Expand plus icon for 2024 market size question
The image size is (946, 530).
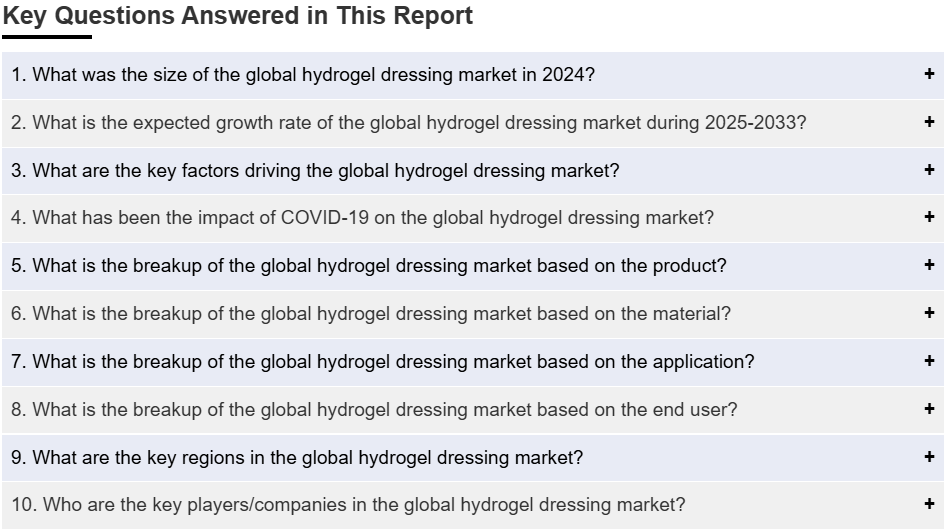929,74
